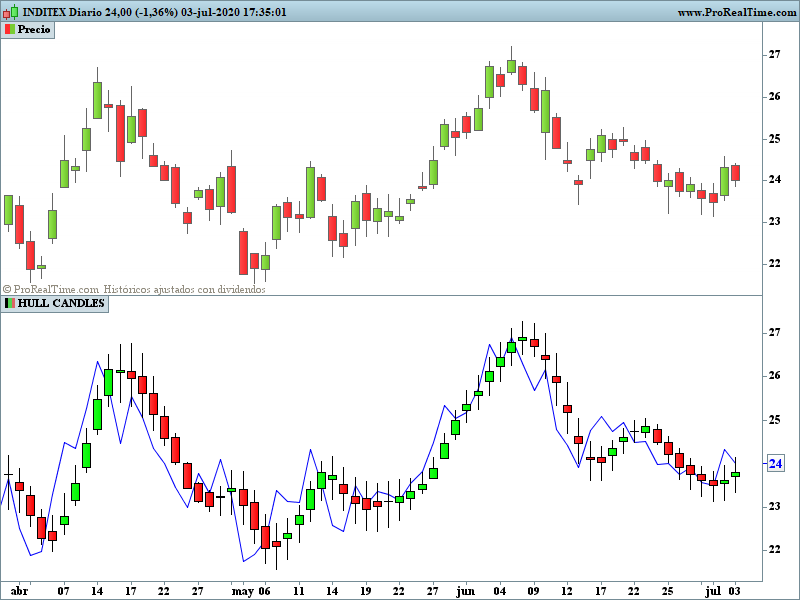800x600 pixels.
Task: Click the candlestick icon beside INDITEX title
Action: click(11, 12)
